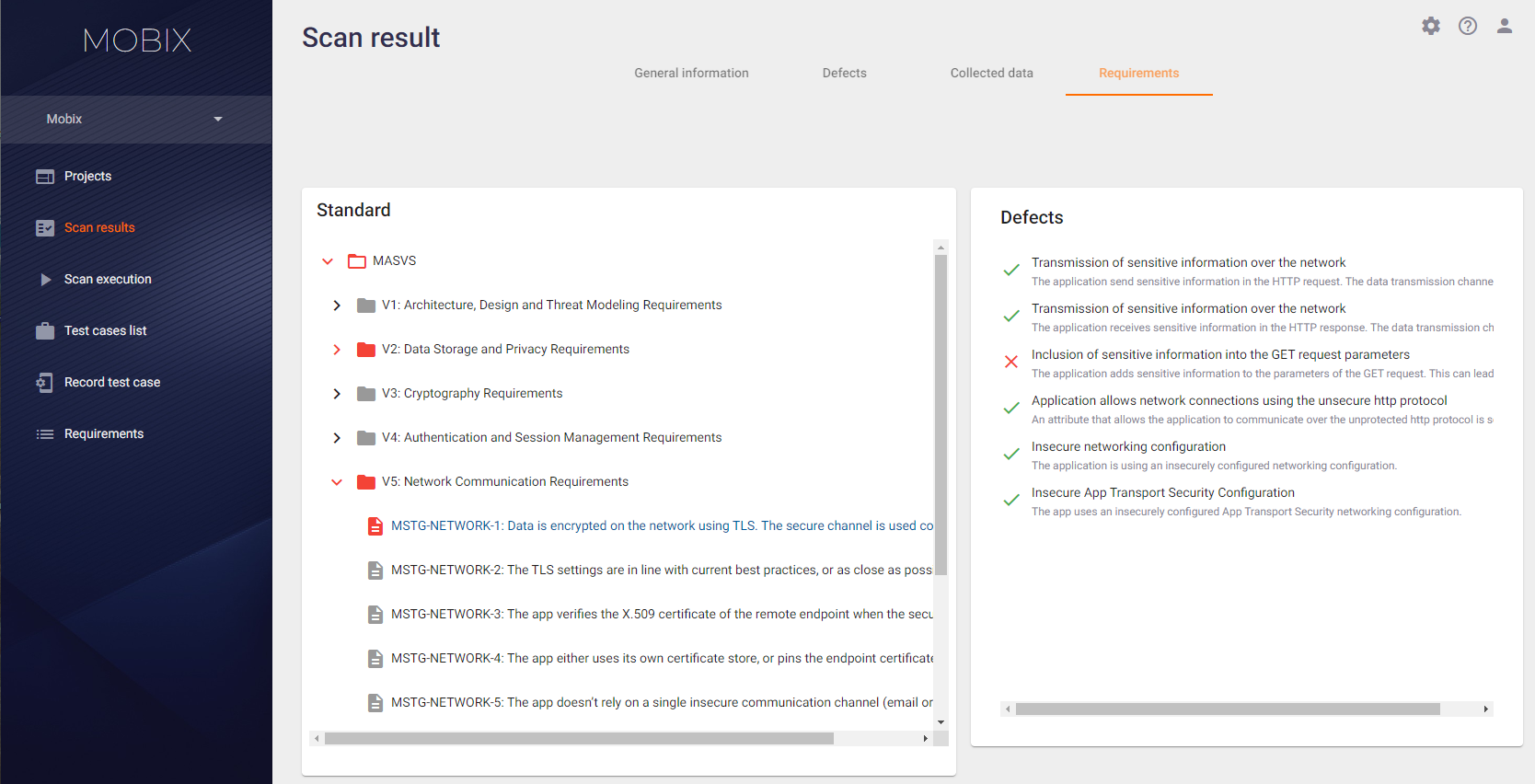Click the Projects sidebar icon
The height and width of the screenshot is (784, 1535).
click(x=45, y=177)
